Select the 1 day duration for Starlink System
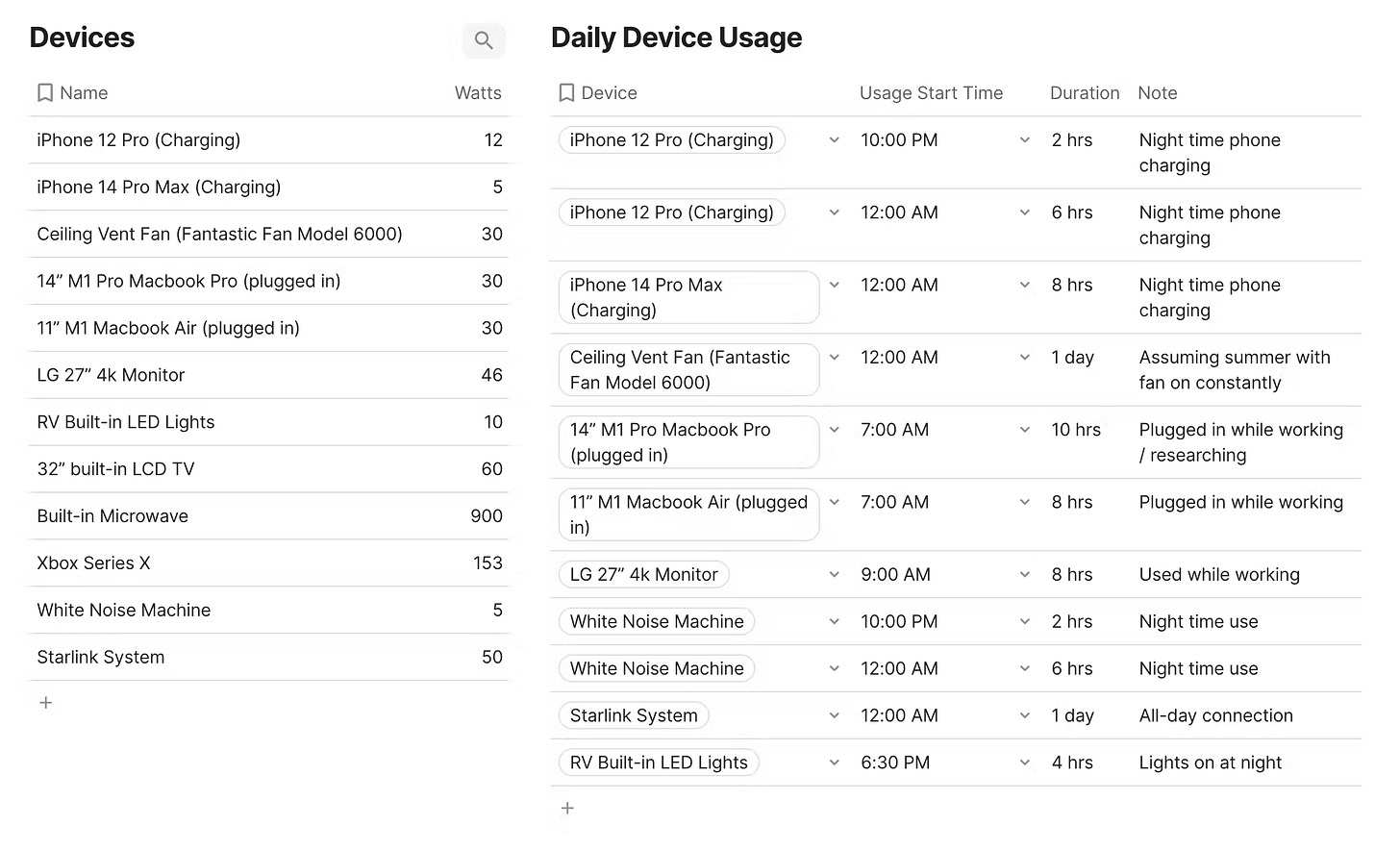Screen dimensions: 1400x850 (1072, 715)
